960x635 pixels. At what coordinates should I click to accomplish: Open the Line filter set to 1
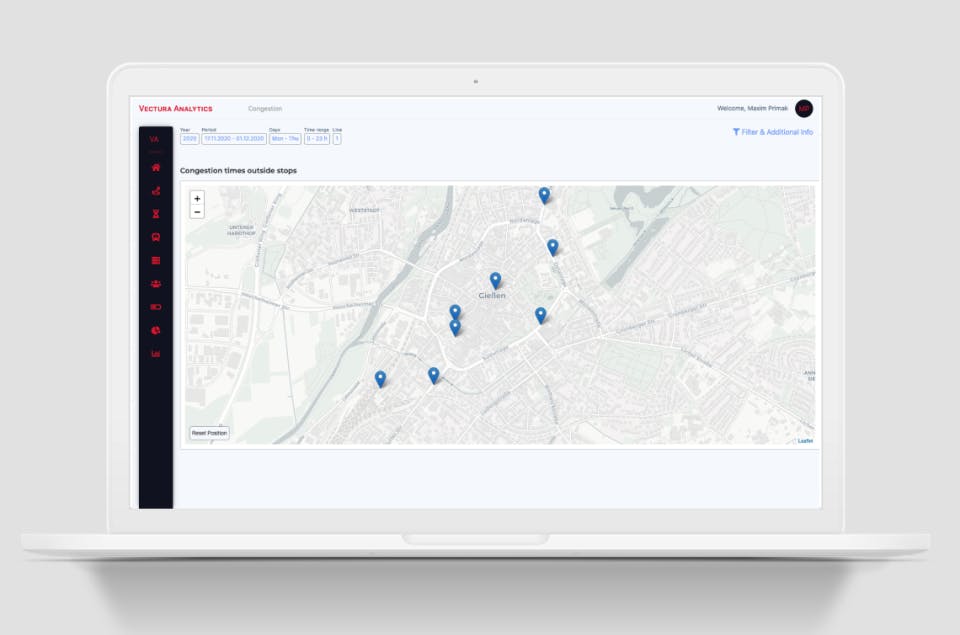(337, 139)
